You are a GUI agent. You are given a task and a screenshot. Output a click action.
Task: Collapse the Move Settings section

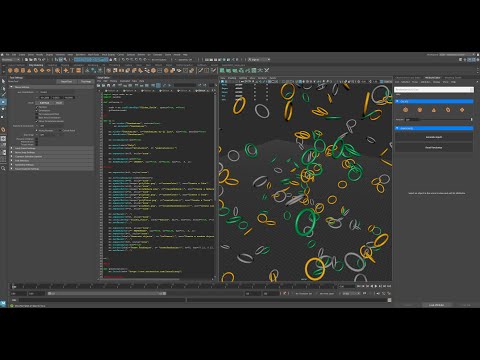50,87
